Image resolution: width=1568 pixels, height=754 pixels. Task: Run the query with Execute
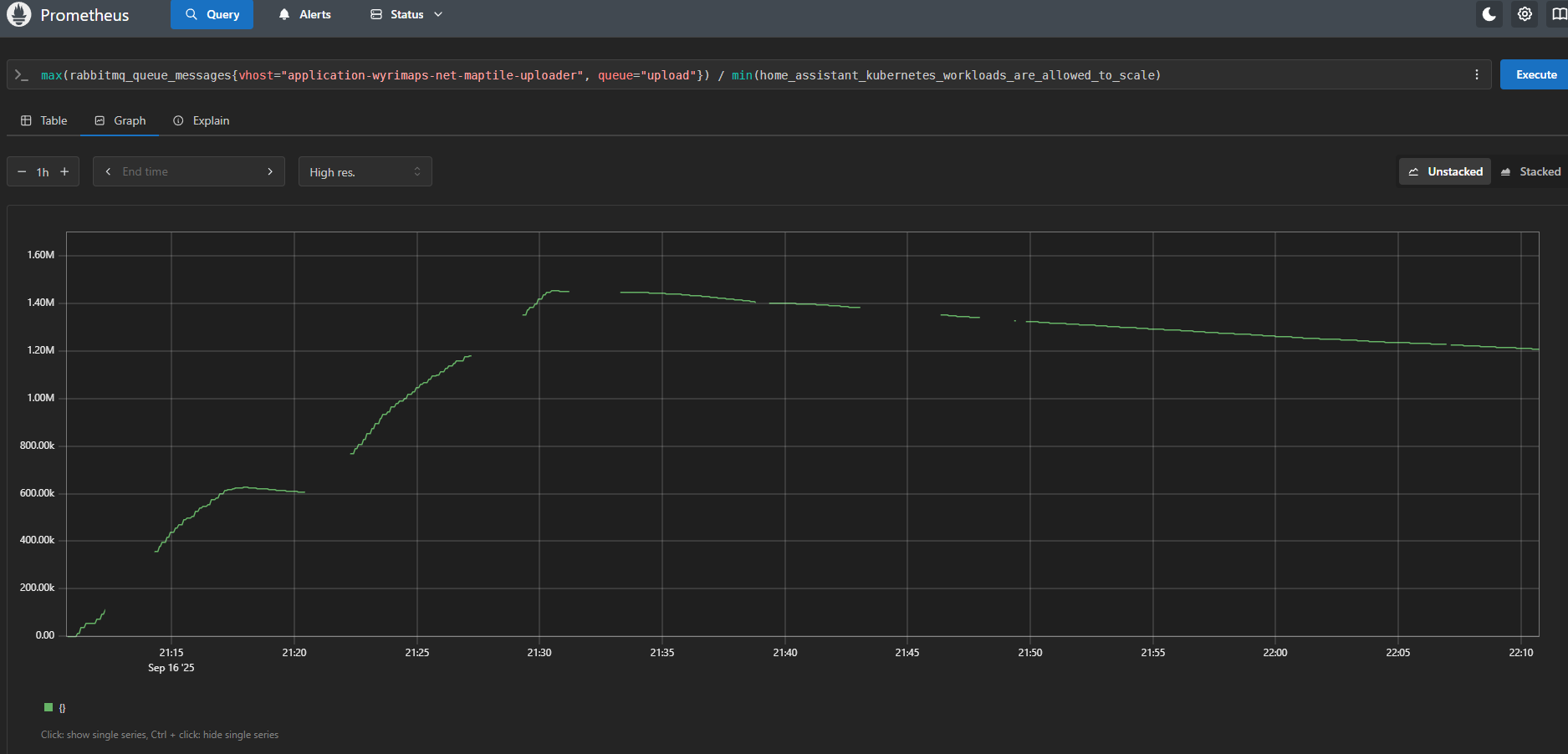(1535, 74)
